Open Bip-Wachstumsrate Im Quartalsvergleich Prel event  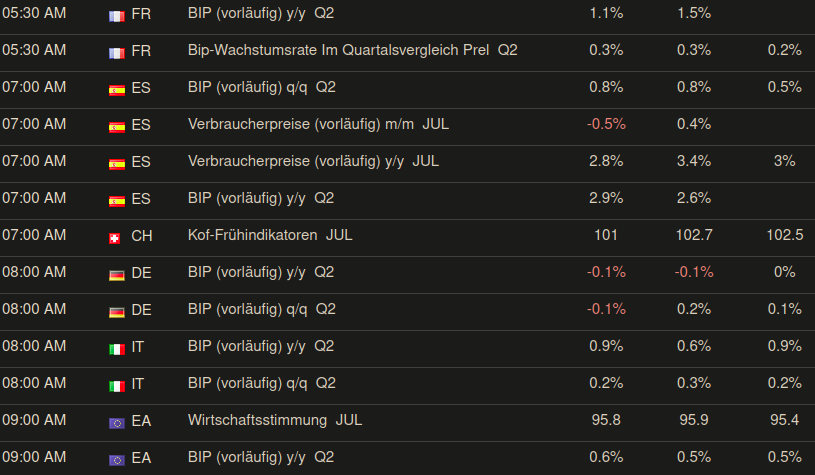(x=352, y=50)
